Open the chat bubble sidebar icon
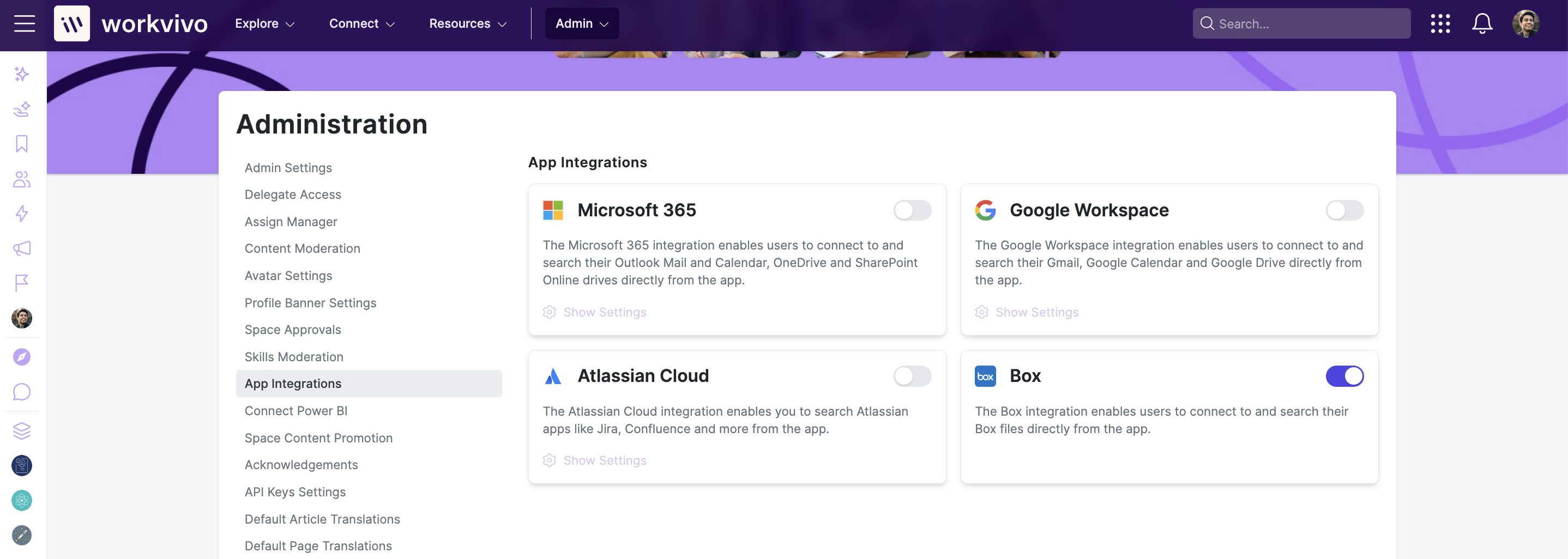Screen dimensions: 1568x559 [22, 392]
